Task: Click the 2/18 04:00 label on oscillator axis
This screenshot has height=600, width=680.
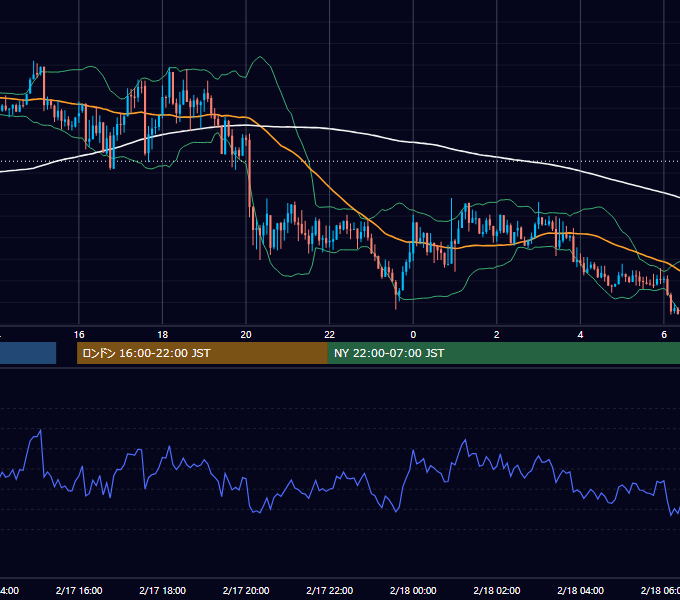Action: pyautogui.click(x=580, y=590)
